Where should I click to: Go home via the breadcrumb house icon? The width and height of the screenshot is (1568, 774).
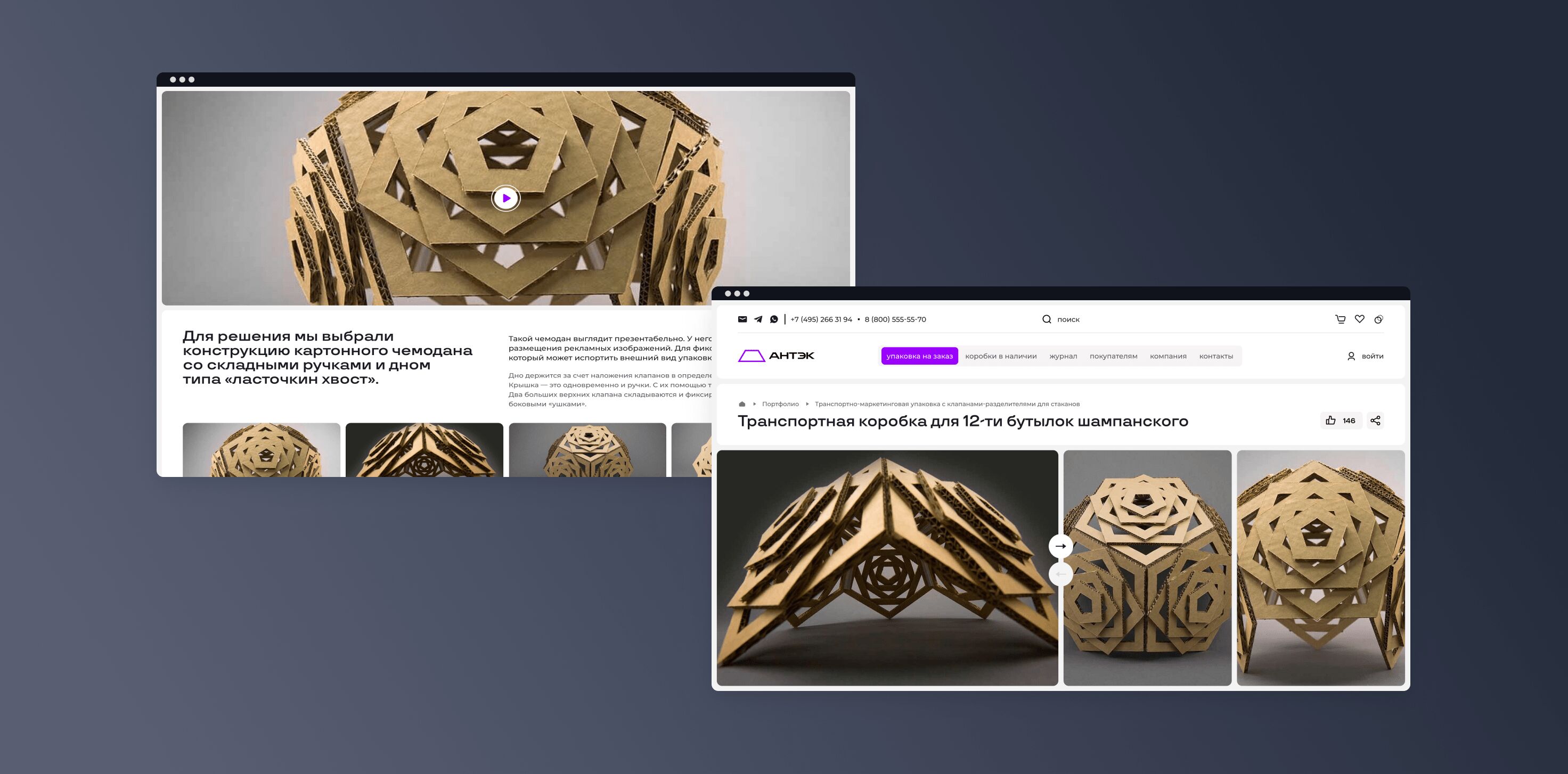(x=742, y=404)
